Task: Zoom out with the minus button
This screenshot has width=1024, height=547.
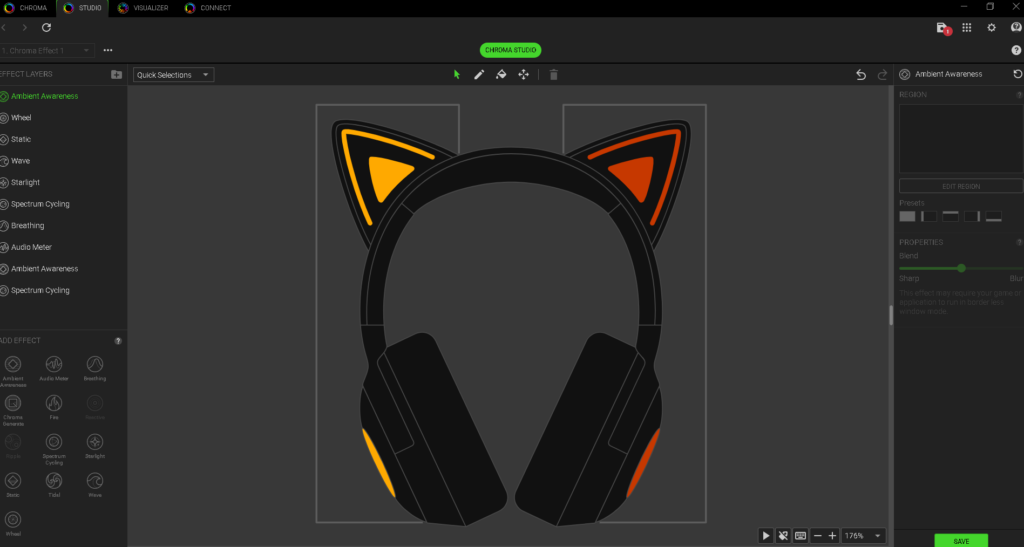Action: (818, 536)
